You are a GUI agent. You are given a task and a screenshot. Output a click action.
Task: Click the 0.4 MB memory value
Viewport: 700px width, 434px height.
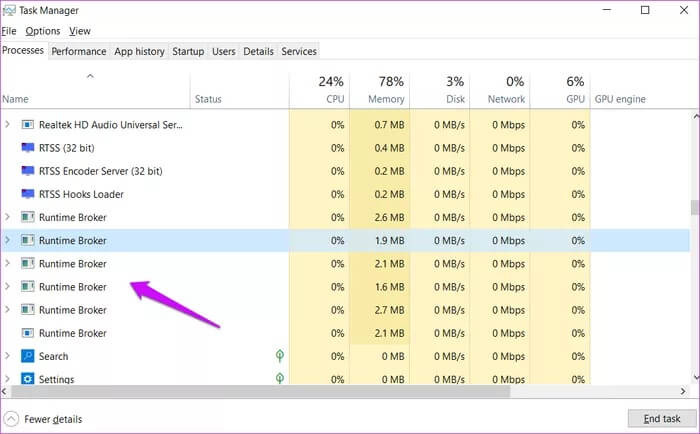click(389, 148)
